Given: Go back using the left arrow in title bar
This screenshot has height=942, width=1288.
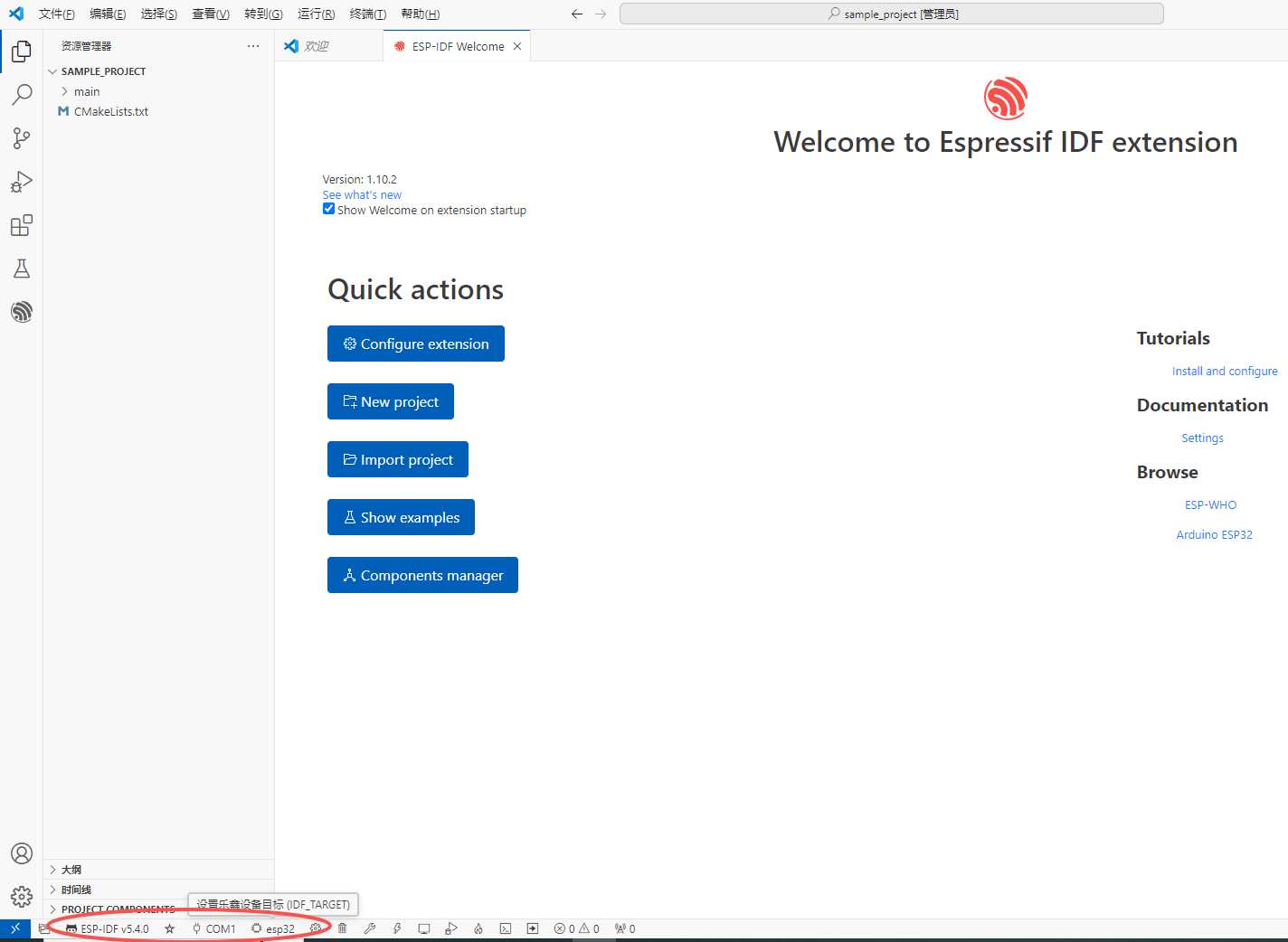Looking at the screenshot, I should (x=576, y=14).
